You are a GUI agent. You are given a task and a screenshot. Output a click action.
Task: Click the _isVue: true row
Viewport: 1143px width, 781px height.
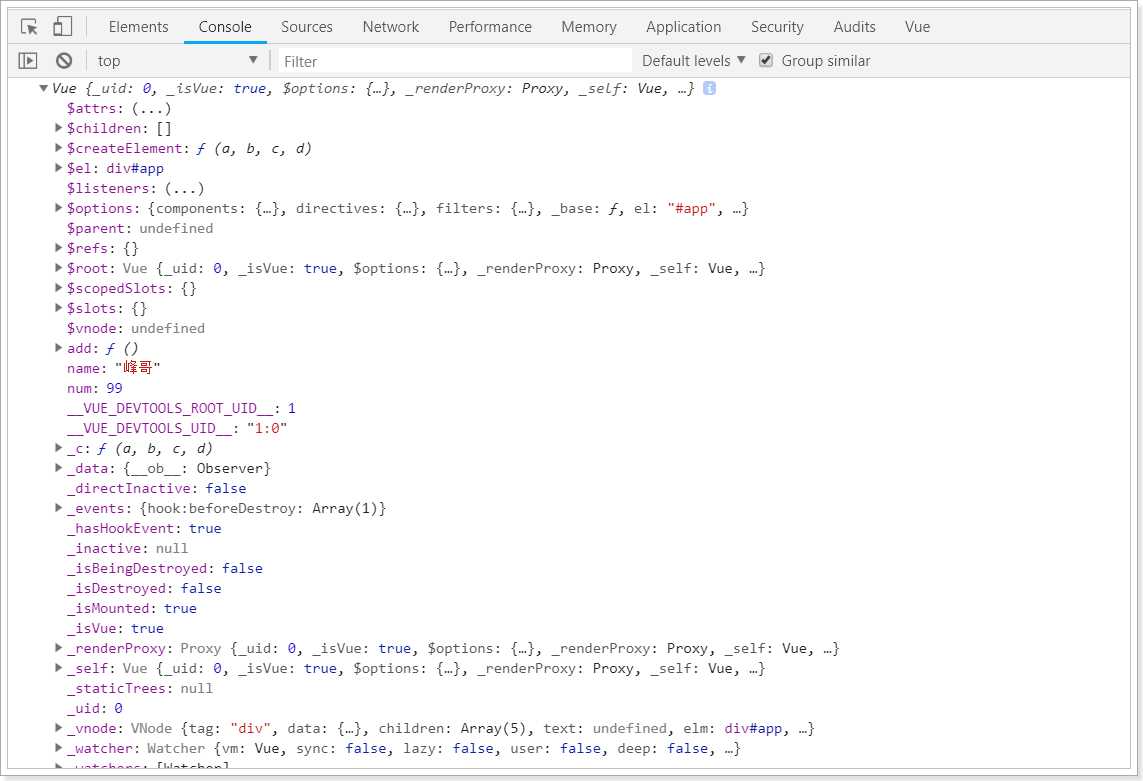coord(115,629)
